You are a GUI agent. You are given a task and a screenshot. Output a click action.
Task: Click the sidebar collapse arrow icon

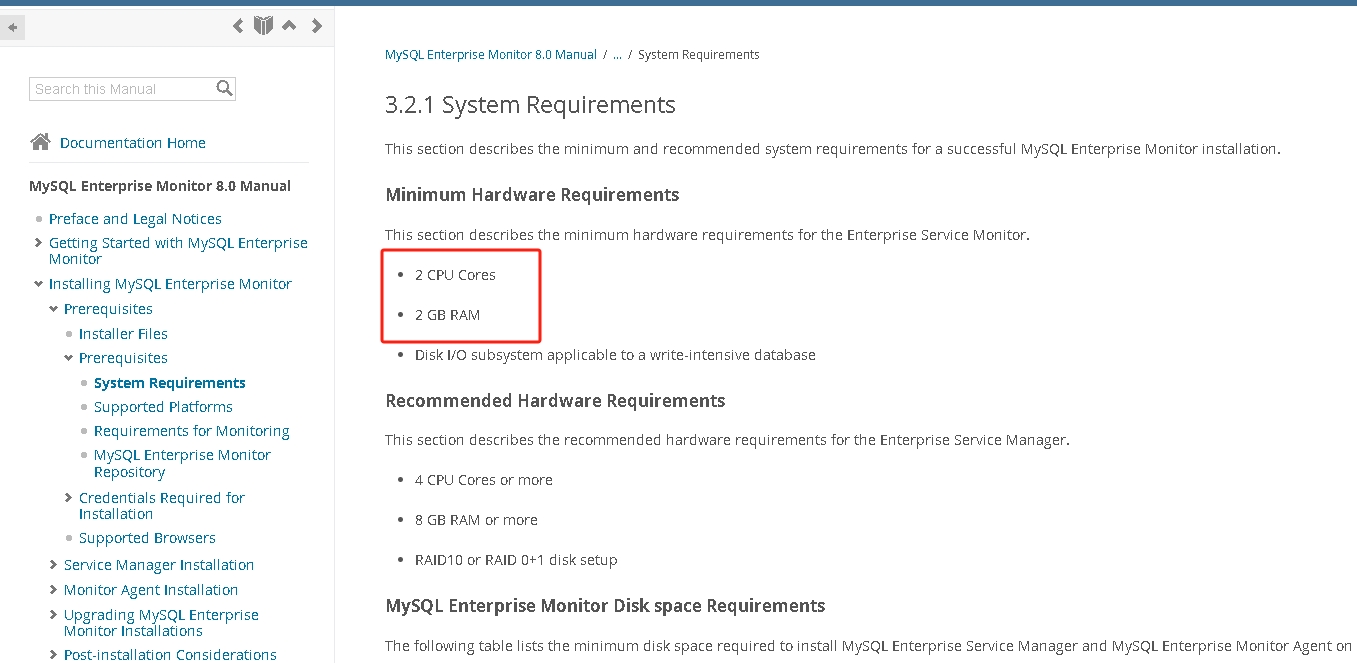(13, 27)
